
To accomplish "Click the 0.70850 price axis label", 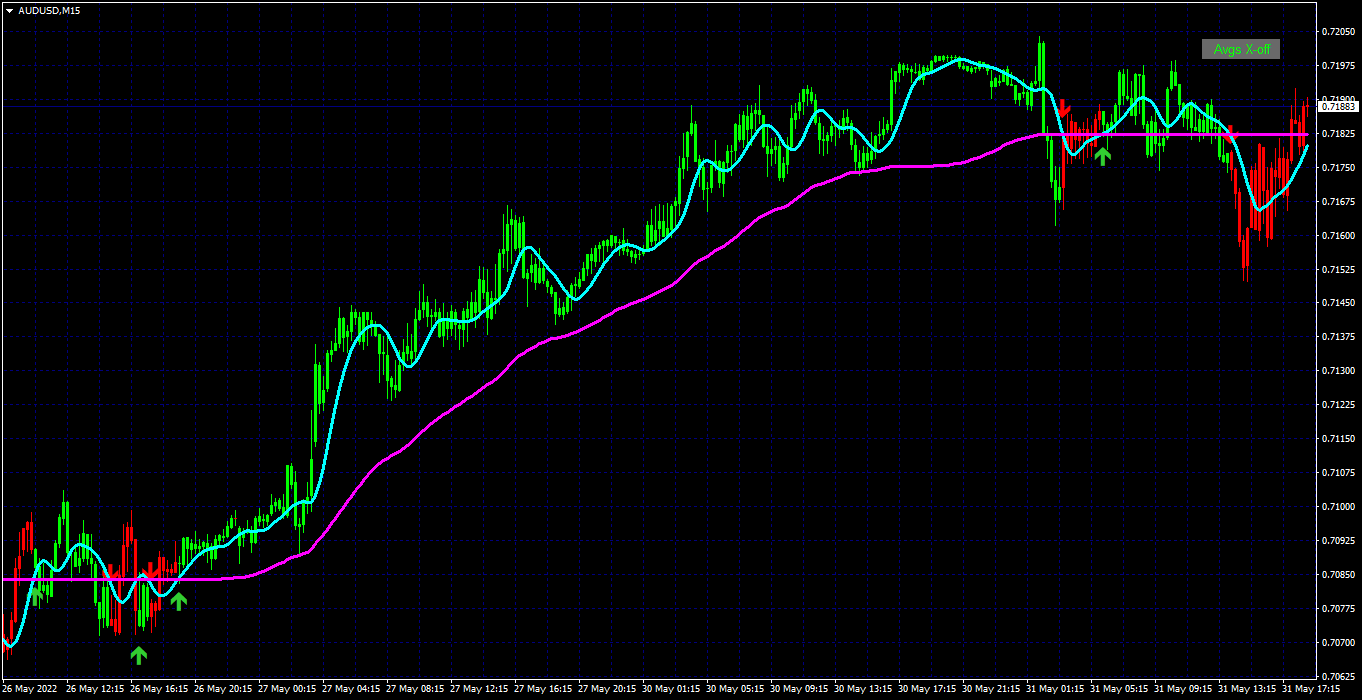I will tap(1338, 575).
